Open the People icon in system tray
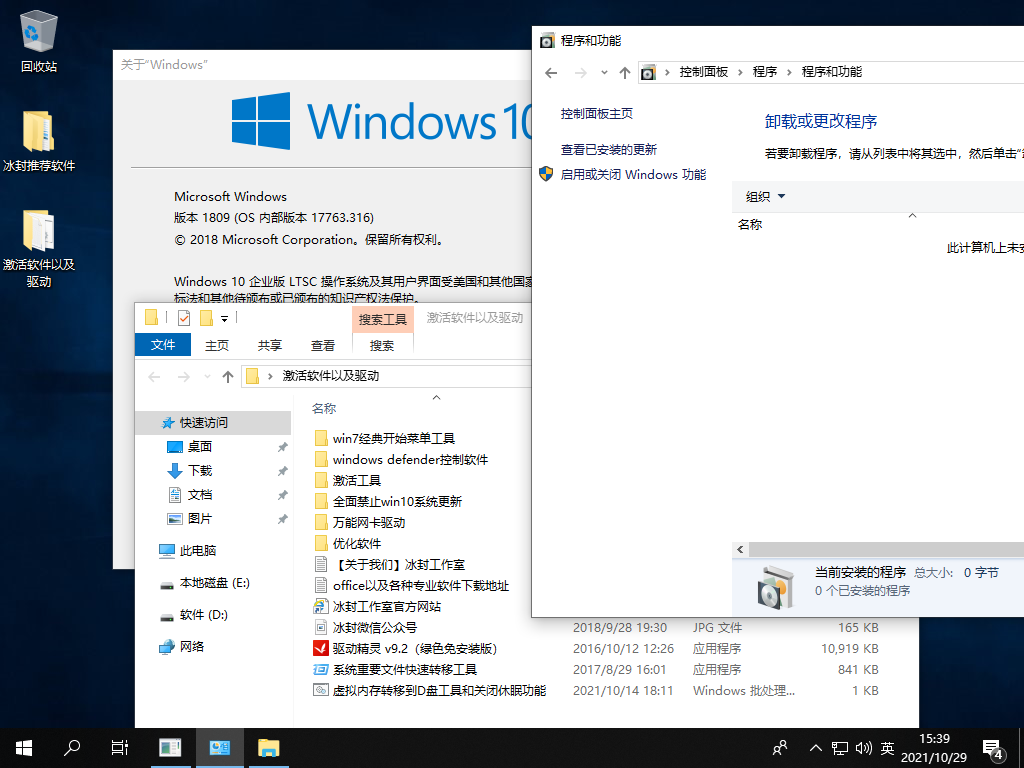1024x768 pixels. click(780, 748)
